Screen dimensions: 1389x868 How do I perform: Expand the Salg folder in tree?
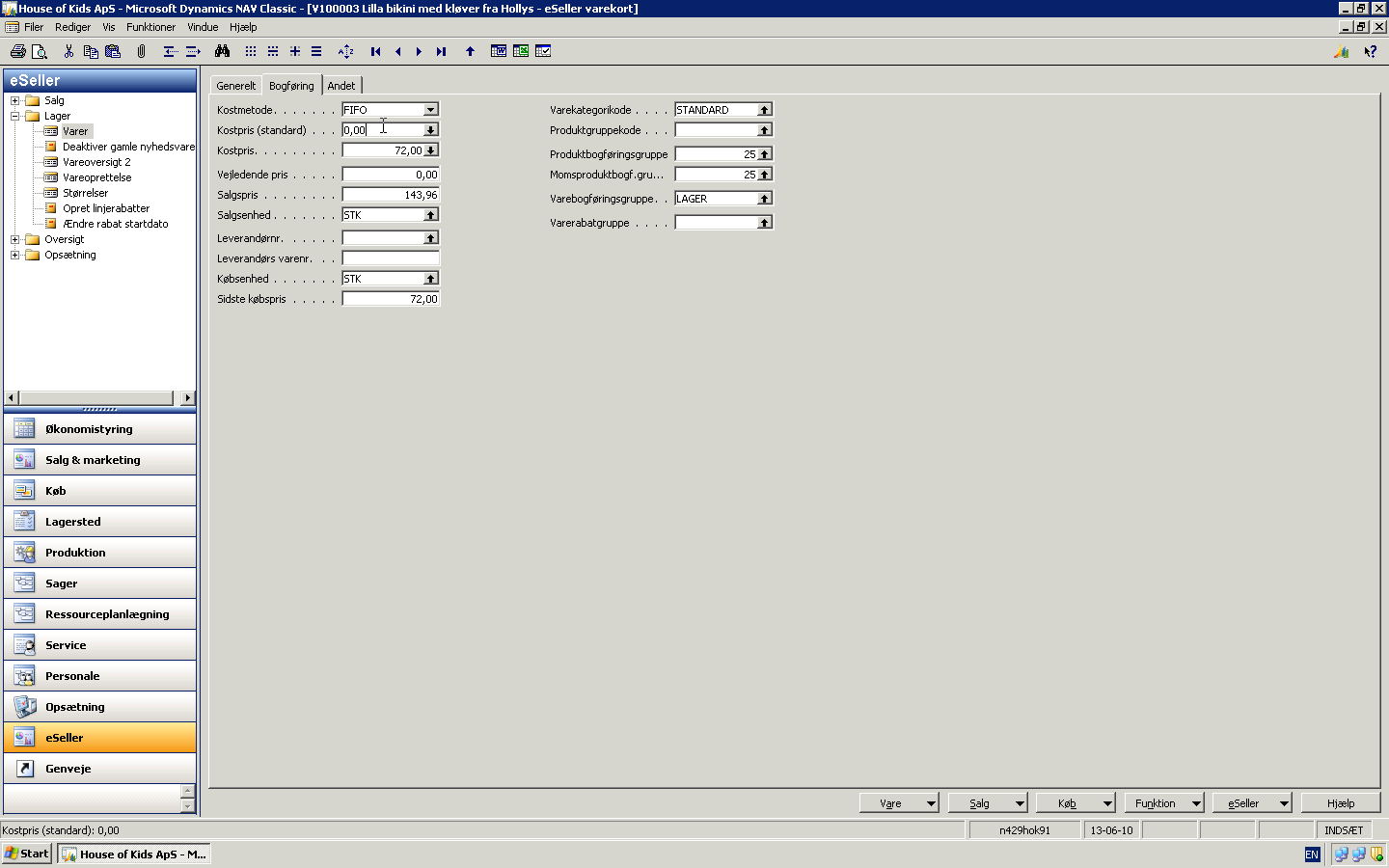(x=14, y=100)
